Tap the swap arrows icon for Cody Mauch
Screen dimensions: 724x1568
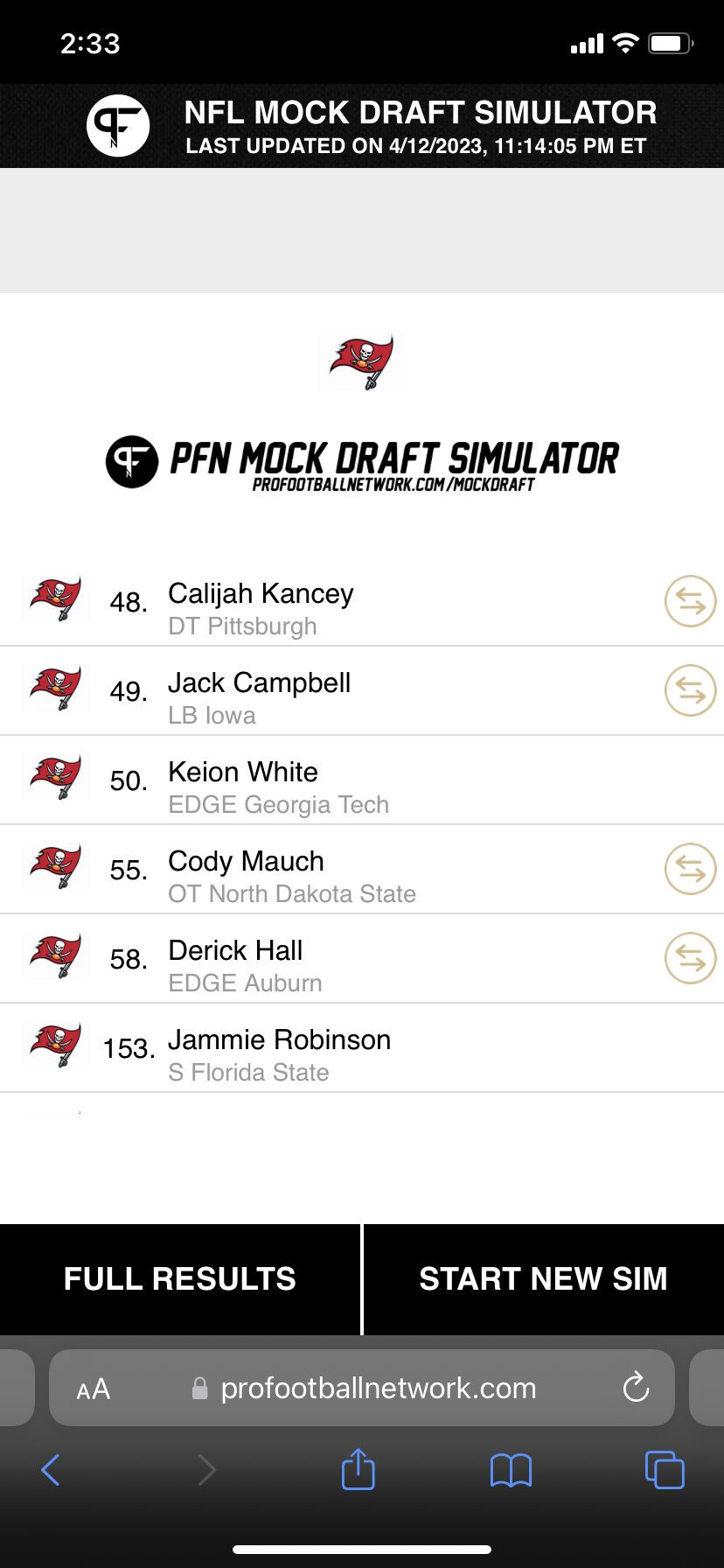691,869
